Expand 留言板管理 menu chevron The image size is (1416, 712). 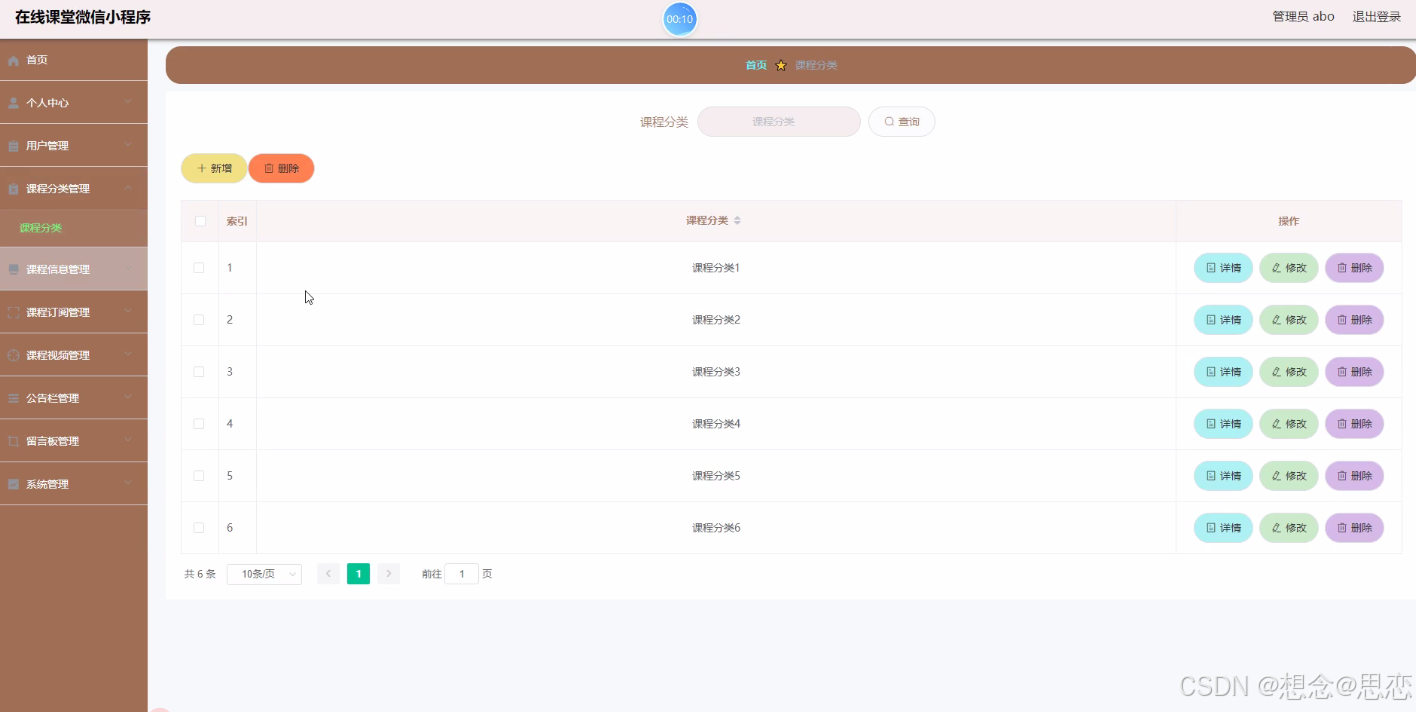coord(128,441)
